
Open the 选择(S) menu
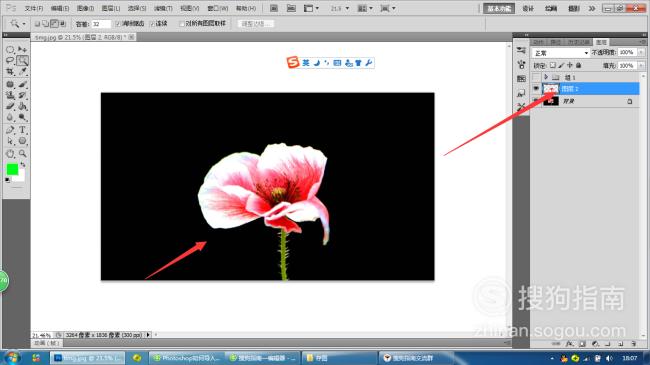pos(137,8)
